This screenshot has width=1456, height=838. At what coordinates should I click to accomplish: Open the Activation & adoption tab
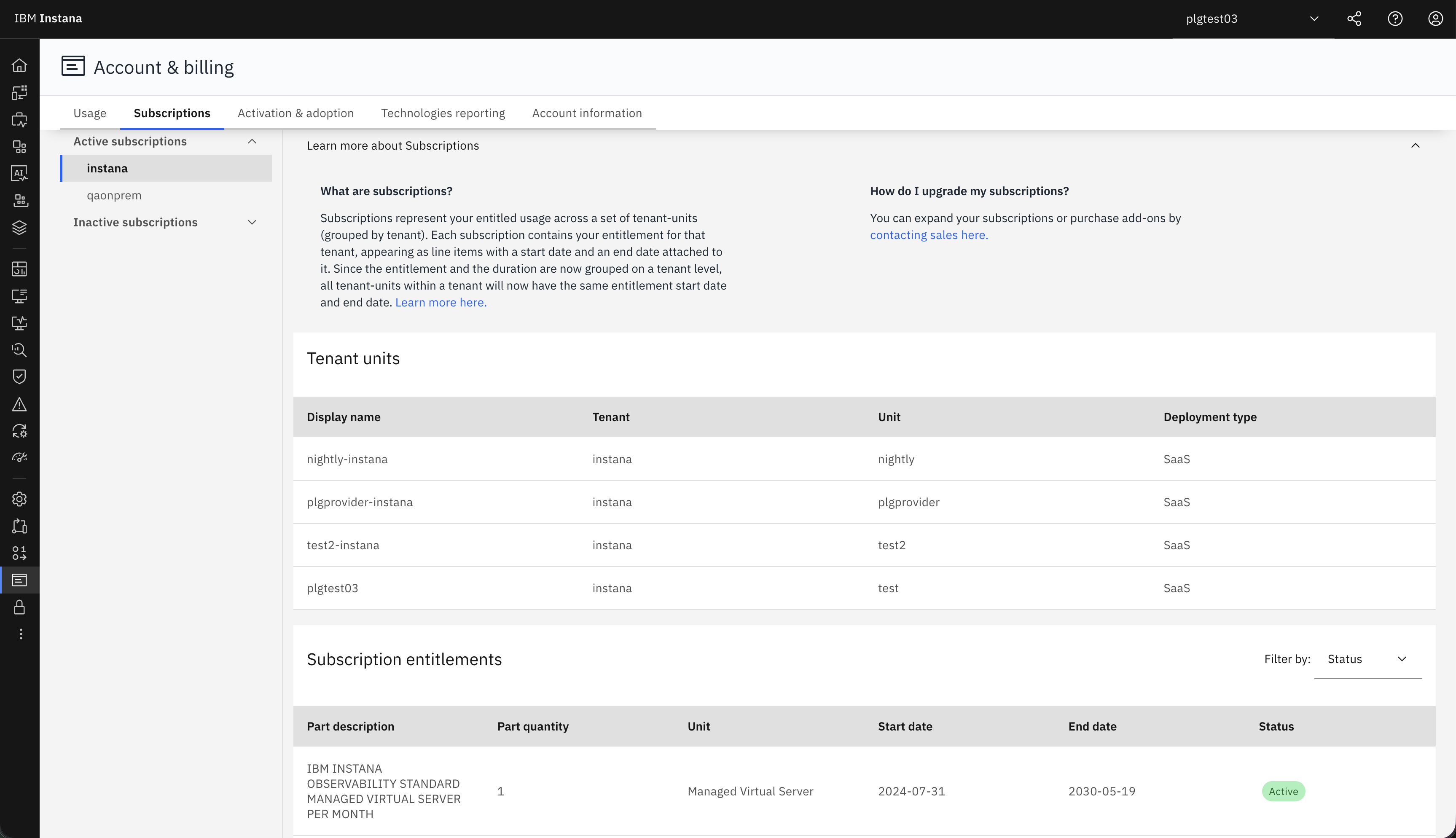[x=296, y=113]
